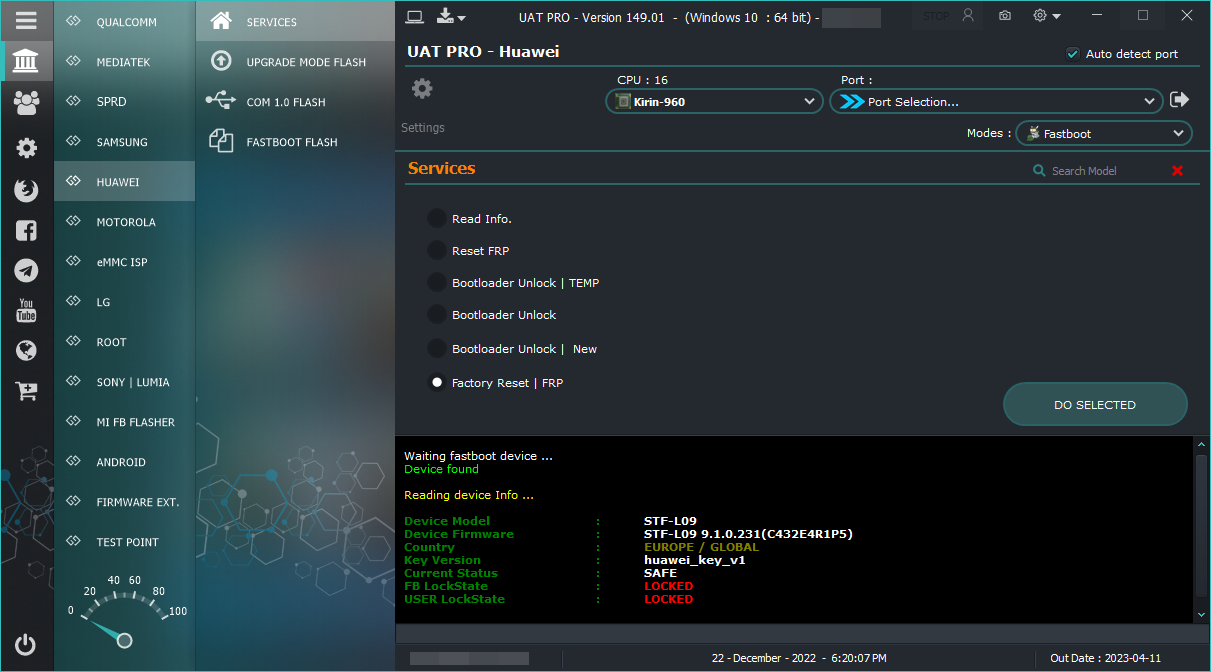Click the USB icon for COM 1.0 Flash
1211x672 pixels.
(221, 101)
